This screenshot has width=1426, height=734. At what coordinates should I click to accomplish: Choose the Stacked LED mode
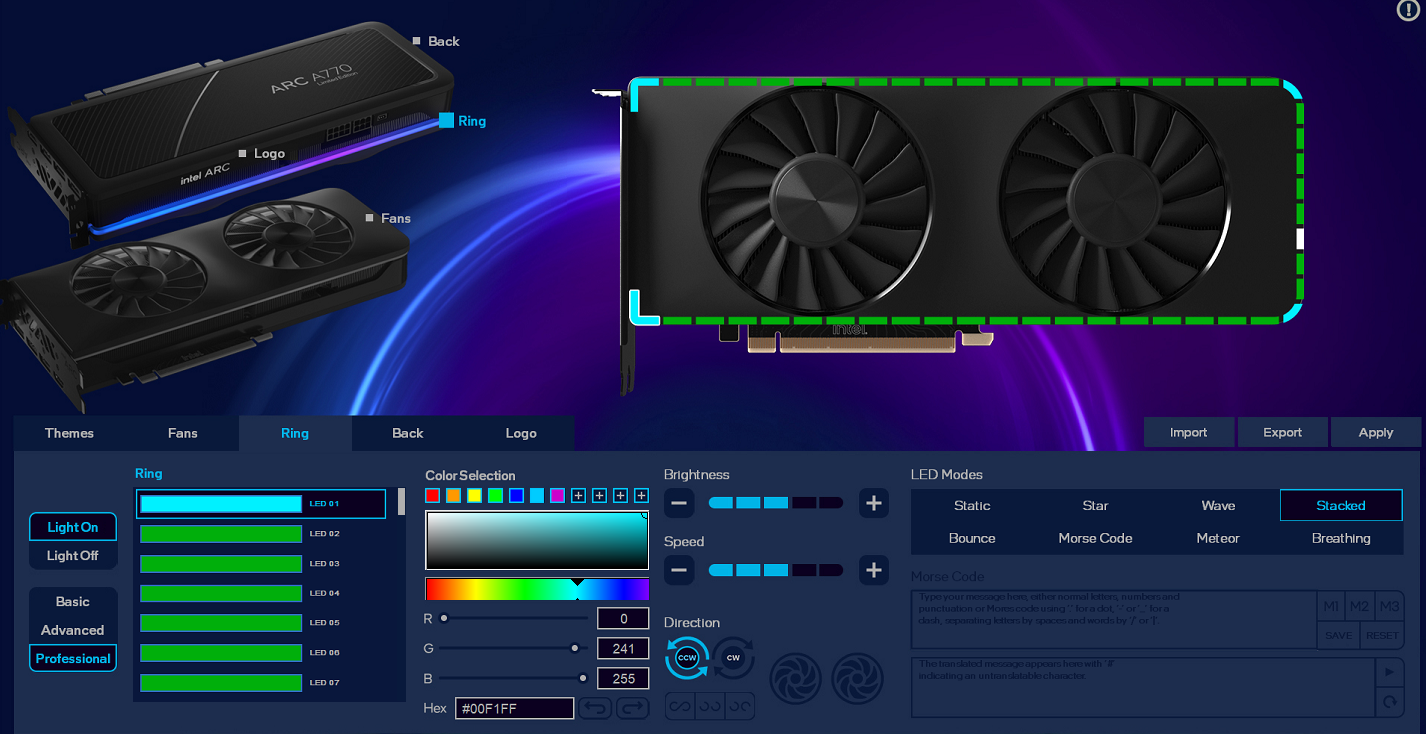[1341, 506]
